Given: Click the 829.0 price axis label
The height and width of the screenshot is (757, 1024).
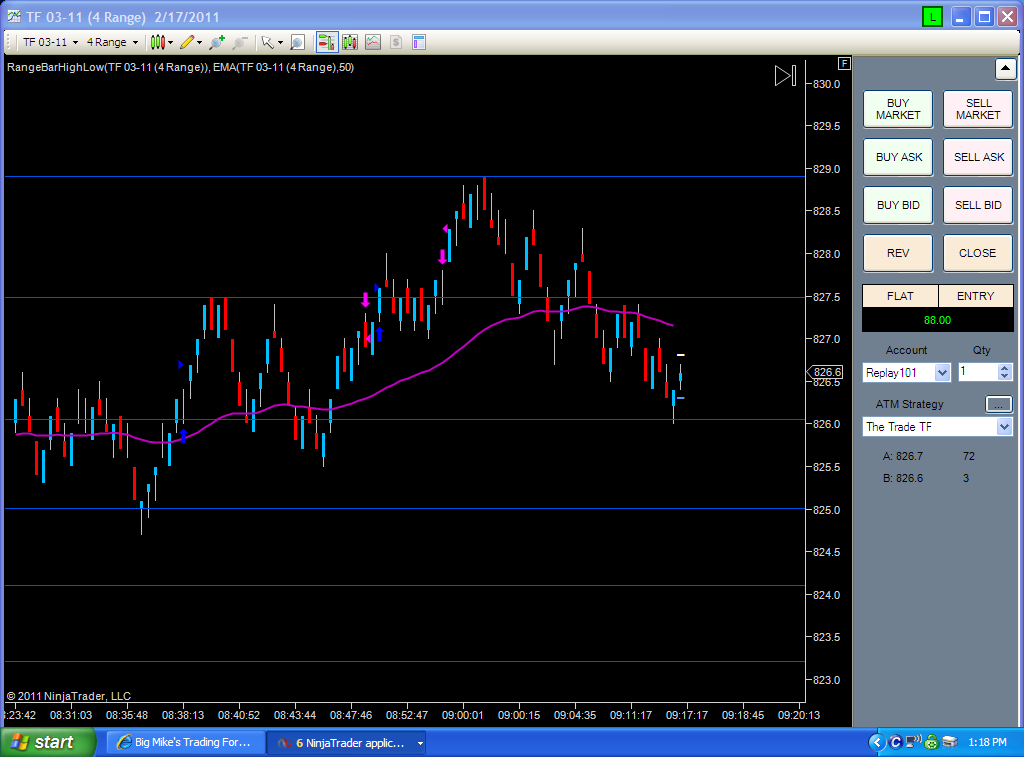Looking at the screenshot, I should tap(826, 169).
